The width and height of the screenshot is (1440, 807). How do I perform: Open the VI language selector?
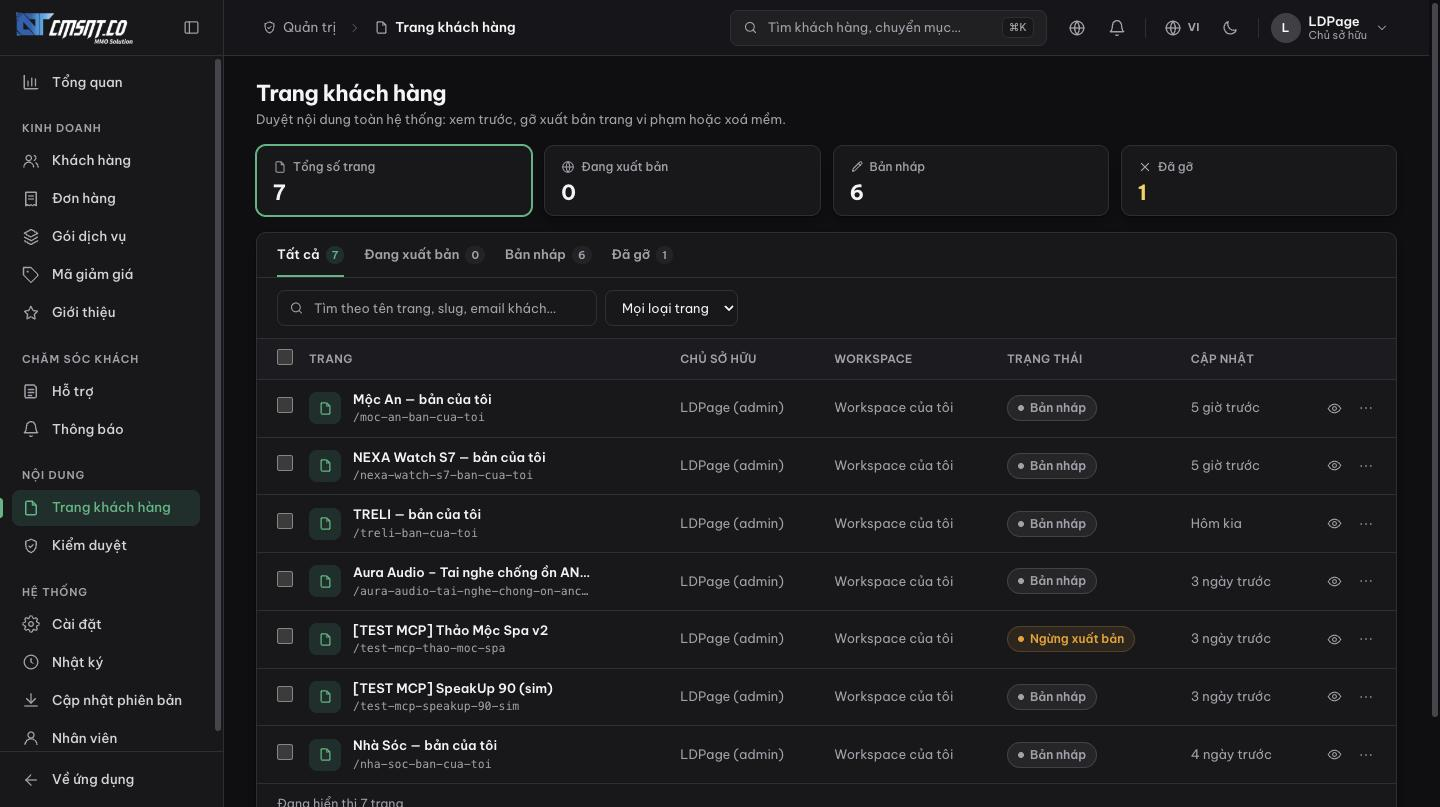pos(1182,28)
